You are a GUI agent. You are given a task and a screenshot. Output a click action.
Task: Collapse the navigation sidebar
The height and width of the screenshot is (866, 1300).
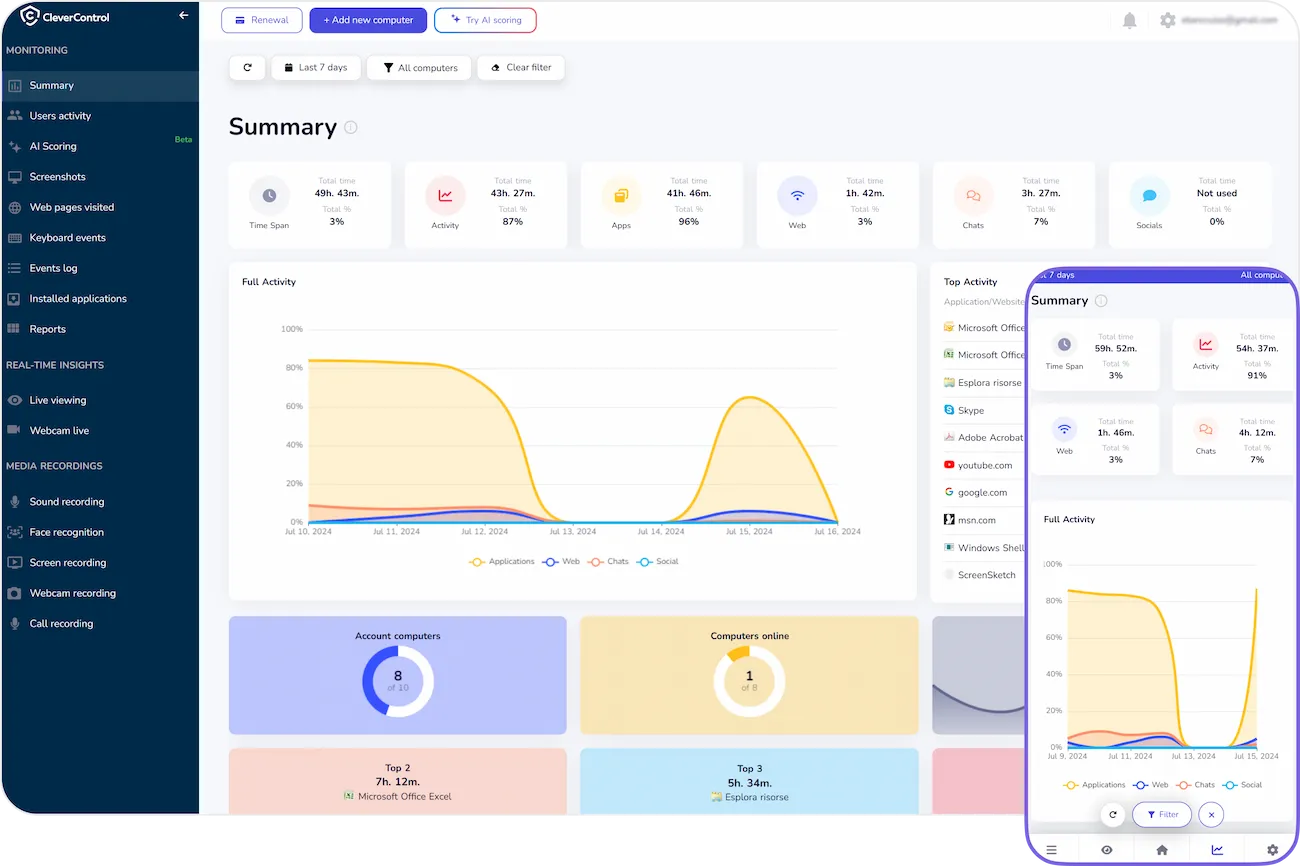tap(182, 15)
